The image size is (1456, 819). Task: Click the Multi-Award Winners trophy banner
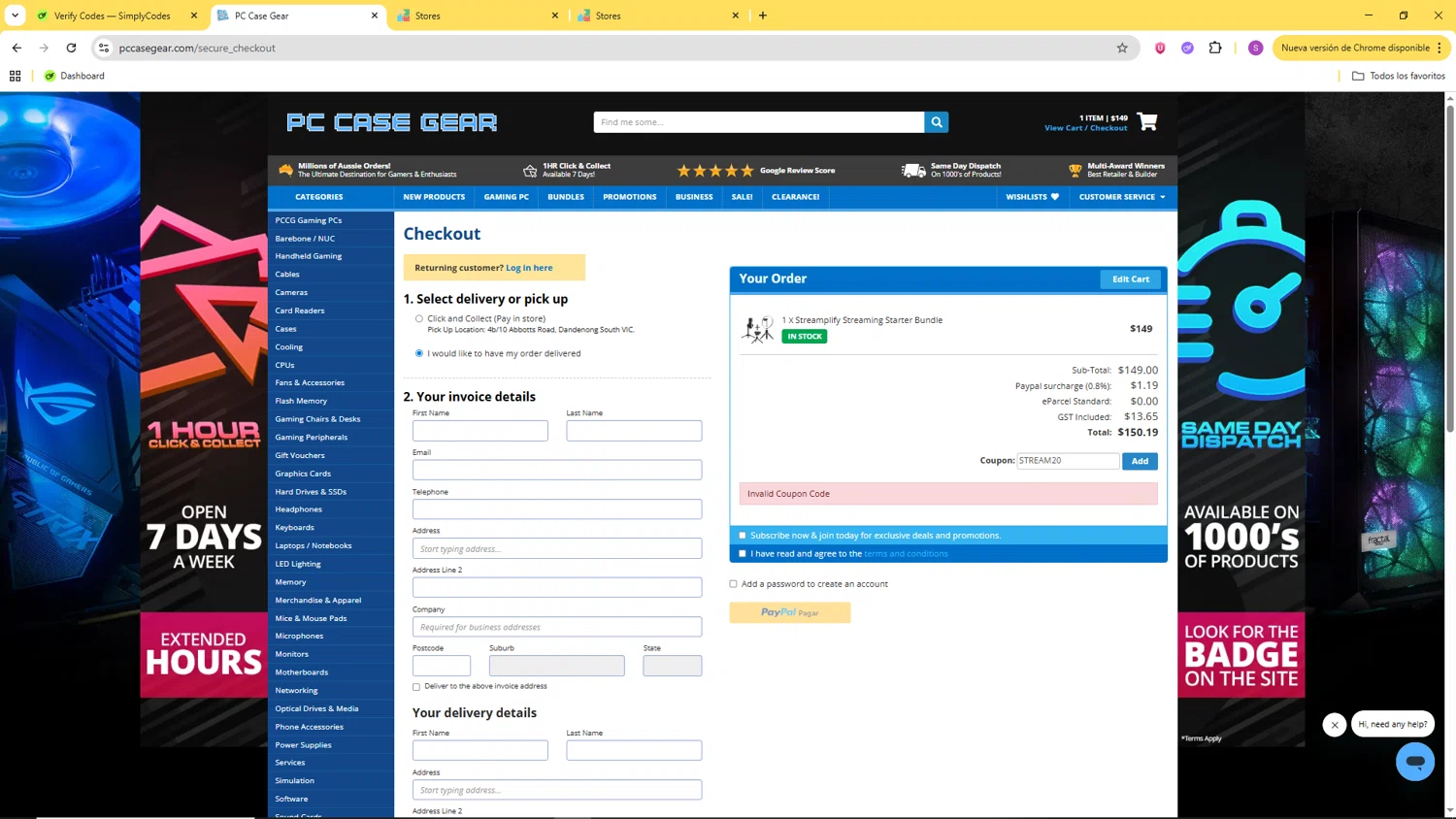1116,170
